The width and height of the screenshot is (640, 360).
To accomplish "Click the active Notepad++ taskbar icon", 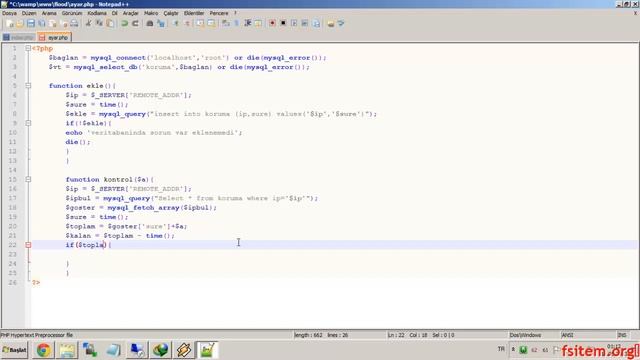I will click(207, 350).
